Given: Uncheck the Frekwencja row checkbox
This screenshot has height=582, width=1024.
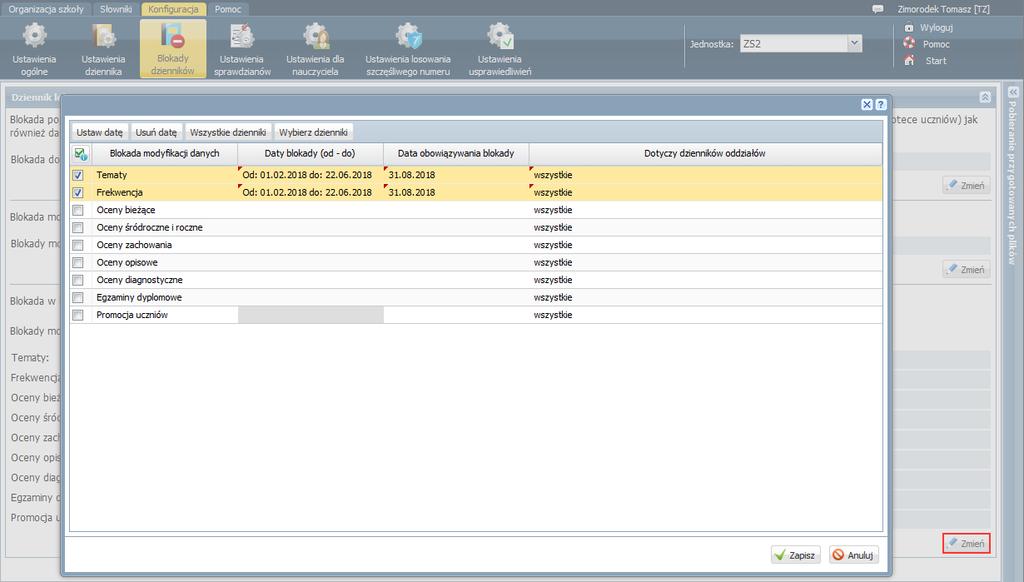Looking at the screenshot, I should pyautogui.click(x=78, y=193).
